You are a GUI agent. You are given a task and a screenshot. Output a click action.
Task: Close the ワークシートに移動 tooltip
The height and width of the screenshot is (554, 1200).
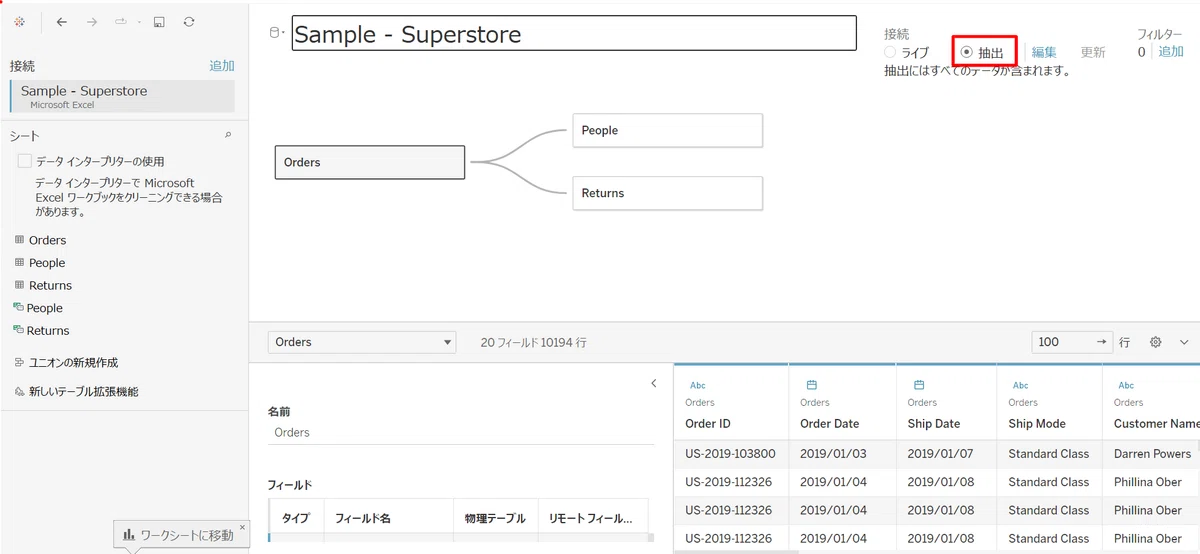click(242, 527)
